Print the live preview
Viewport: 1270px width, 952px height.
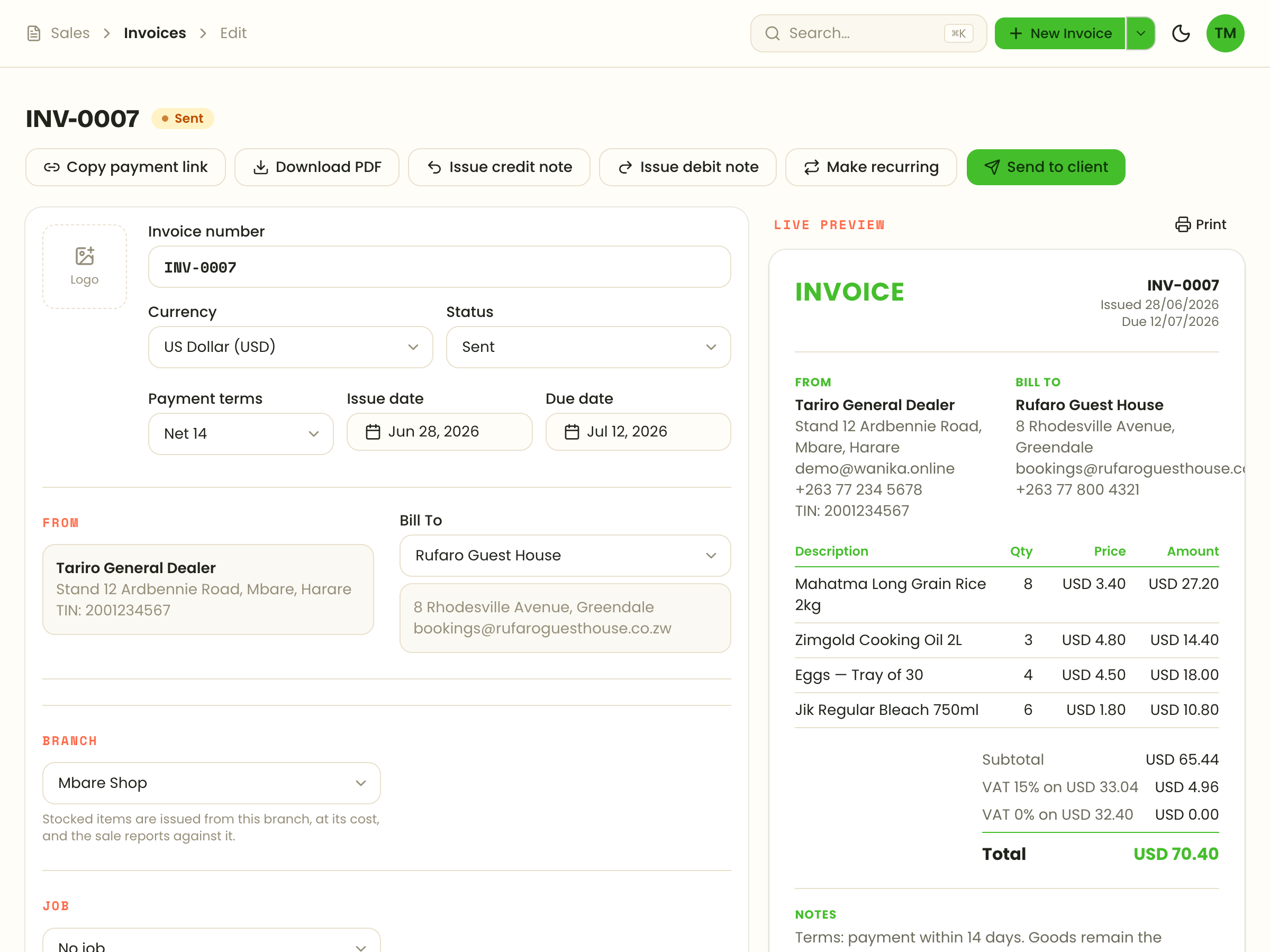(1201, 224)
